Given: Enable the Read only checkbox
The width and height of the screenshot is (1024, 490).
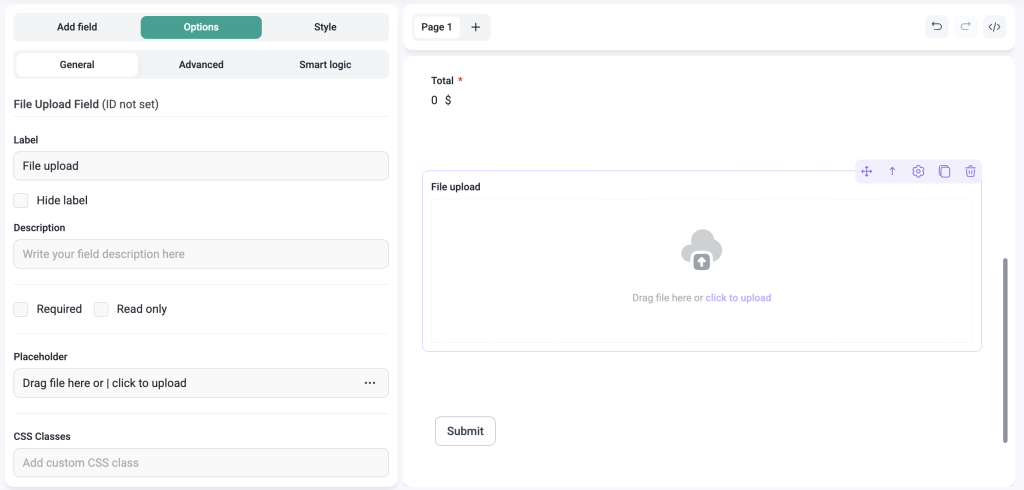Looking at the screenshot, I should [101, 309].
